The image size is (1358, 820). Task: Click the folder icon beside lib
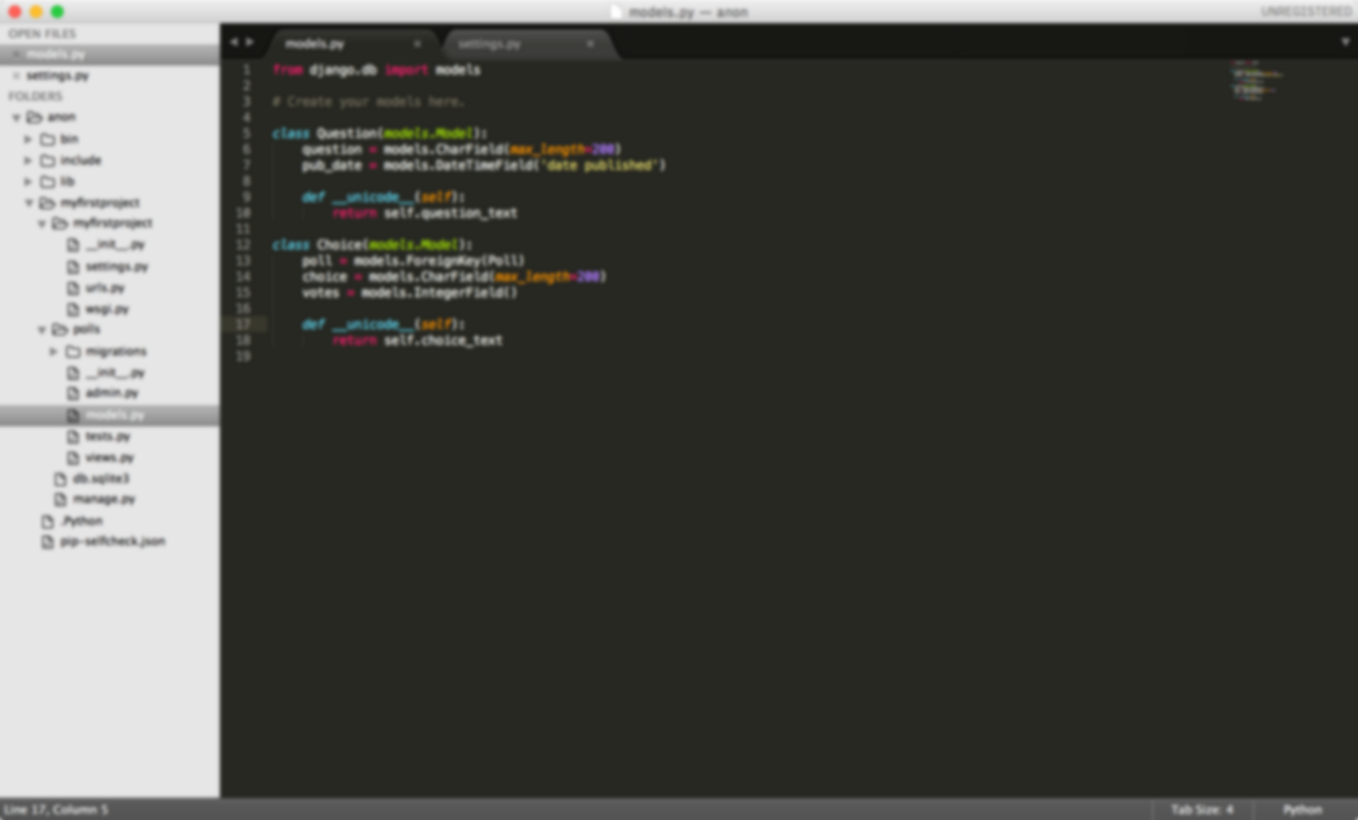tap(47, 181)
